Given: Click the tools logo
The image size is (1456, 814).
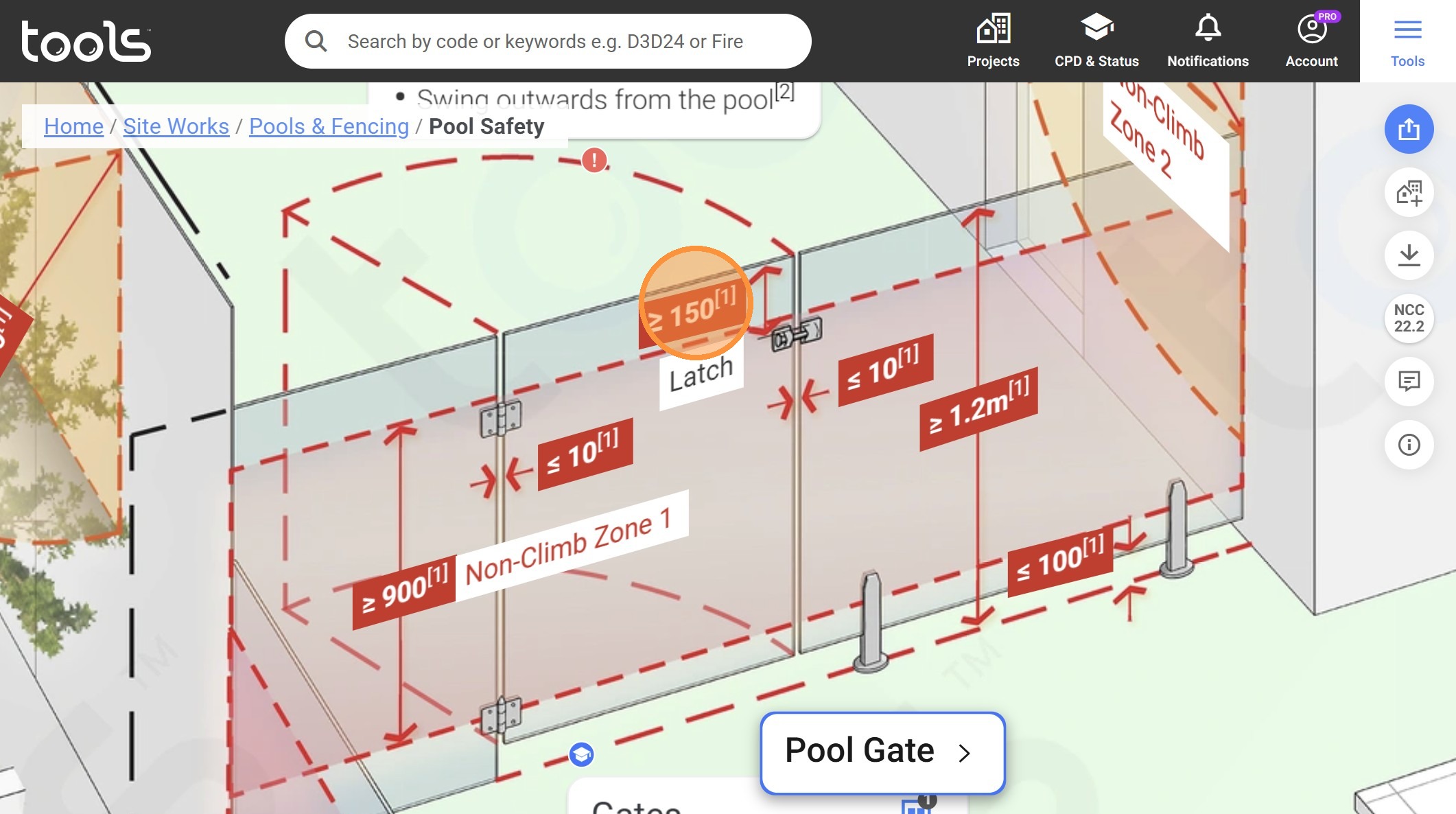Looking at the screenshot, I should 86,41.
